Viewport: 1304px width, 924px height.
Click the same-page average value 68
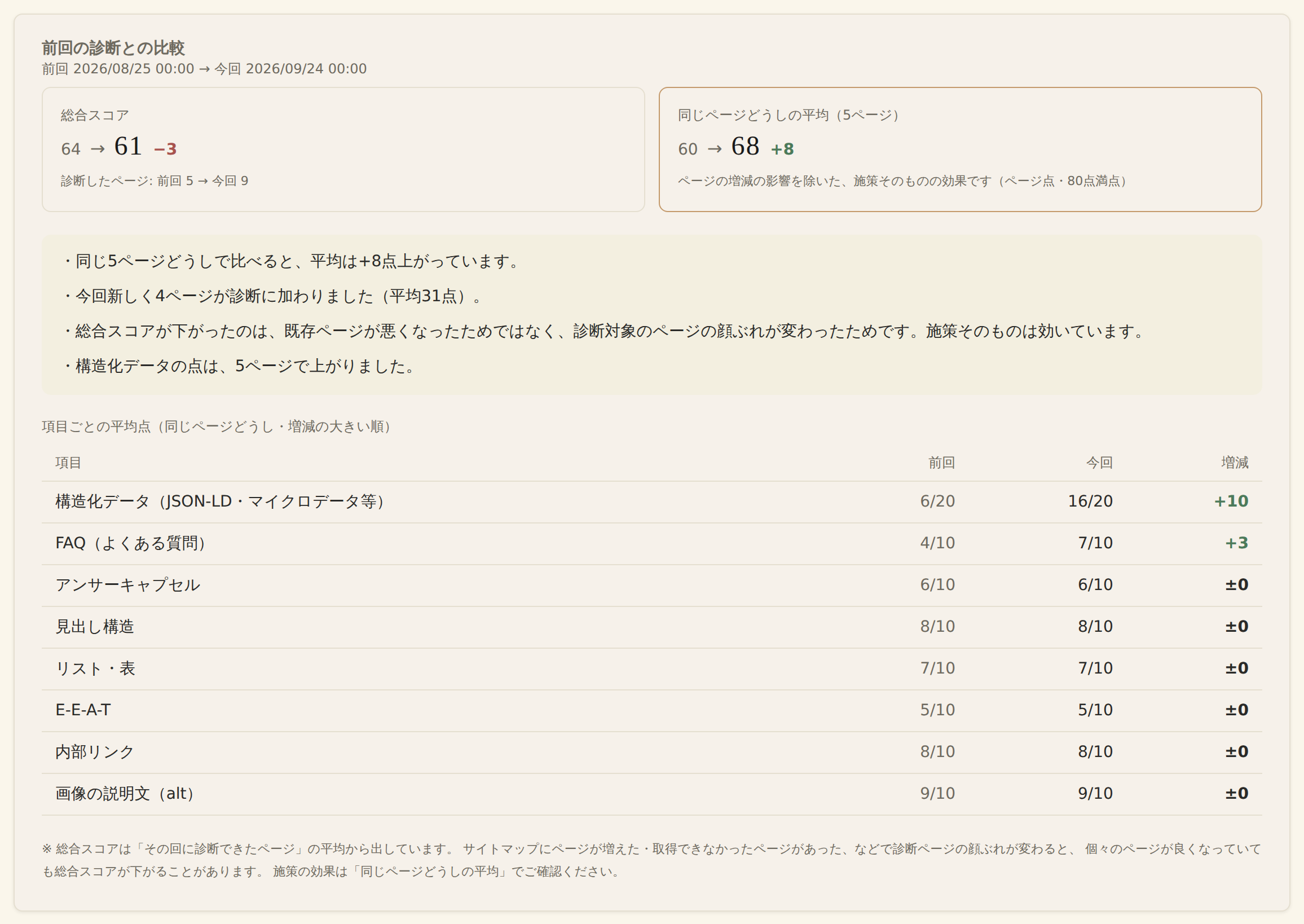pyautogui.click(x=745, y=147)
